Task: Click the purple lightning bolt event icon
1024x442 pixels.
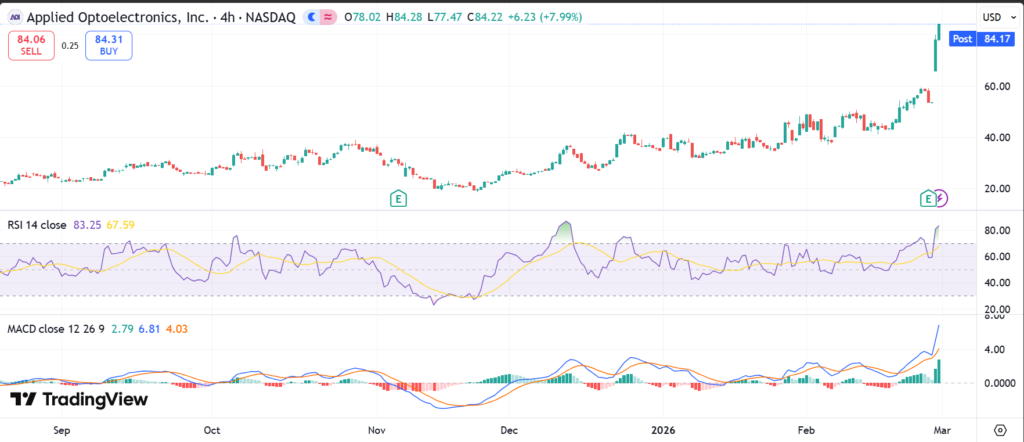Action: [941, 198]
